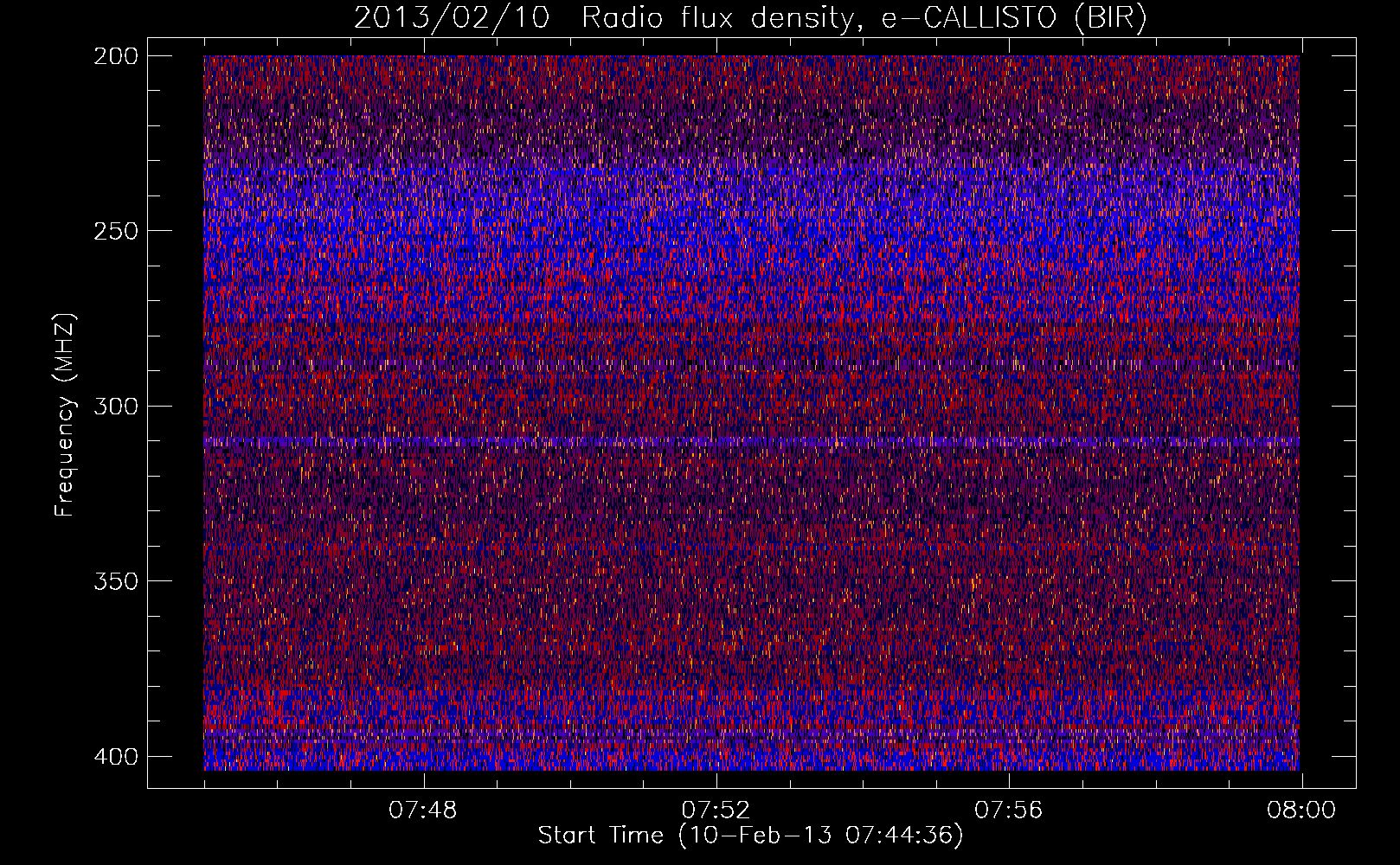Click the 07:56 time tick label
1400x865 pixels.
(x=1009, y=811)
